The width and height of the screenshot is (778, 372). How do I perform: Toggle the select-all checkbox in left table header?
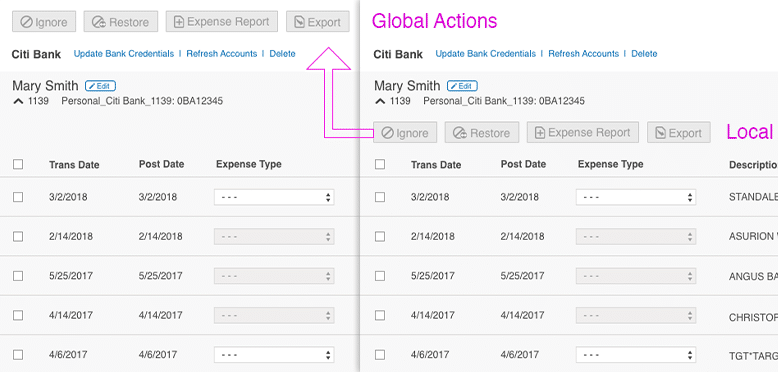18,164
